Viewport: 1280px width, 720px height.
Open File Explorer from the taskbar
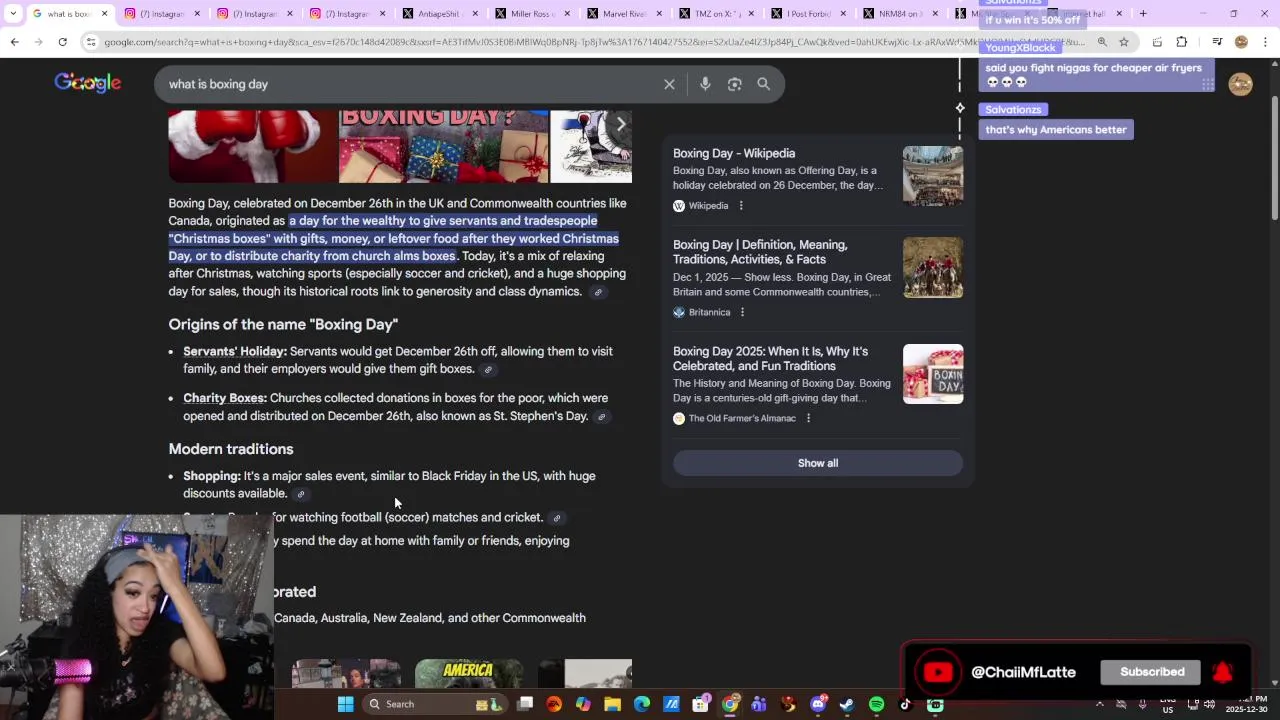[x=613, y=704]
